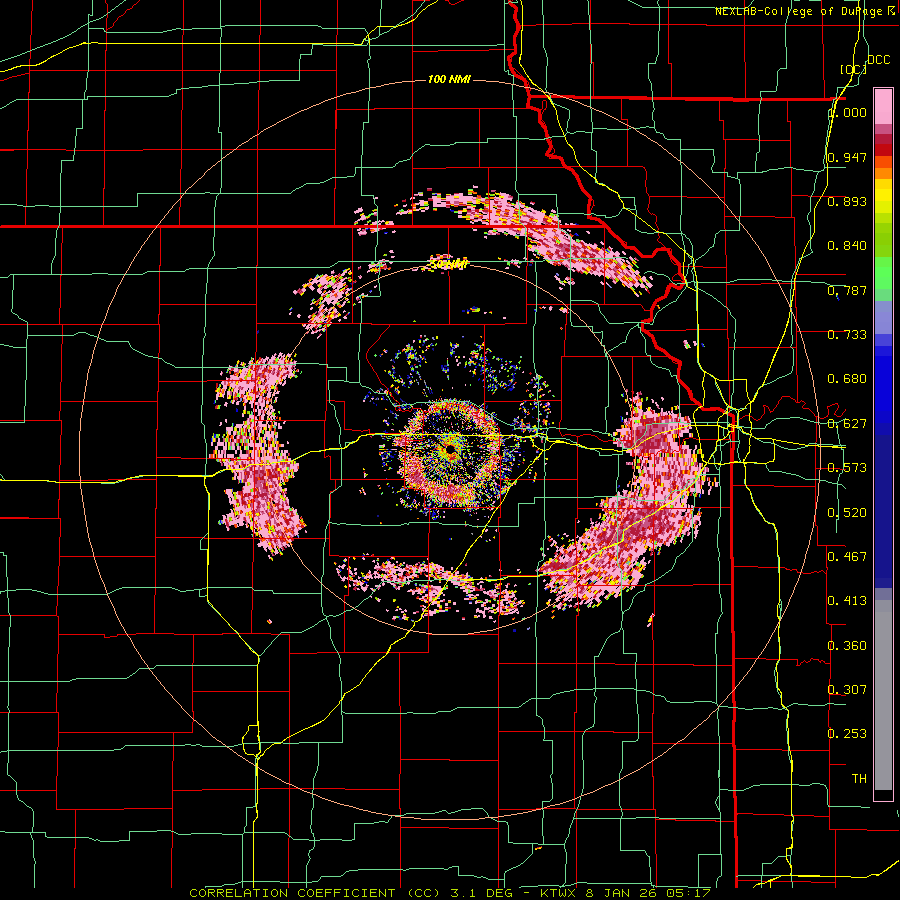Click the 0.307 legend value
900x900 pixels.
pos(847,690)
